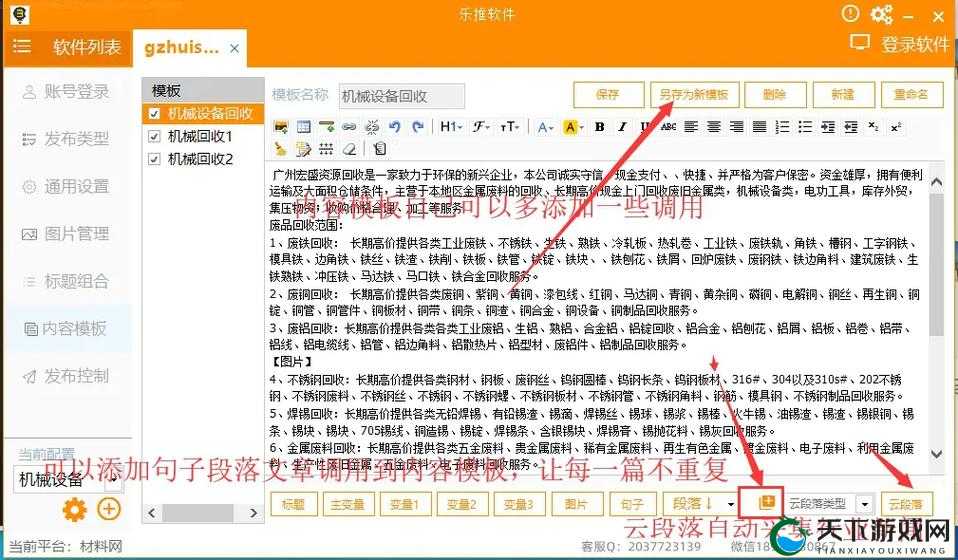Undo last edit

[395, 126]
